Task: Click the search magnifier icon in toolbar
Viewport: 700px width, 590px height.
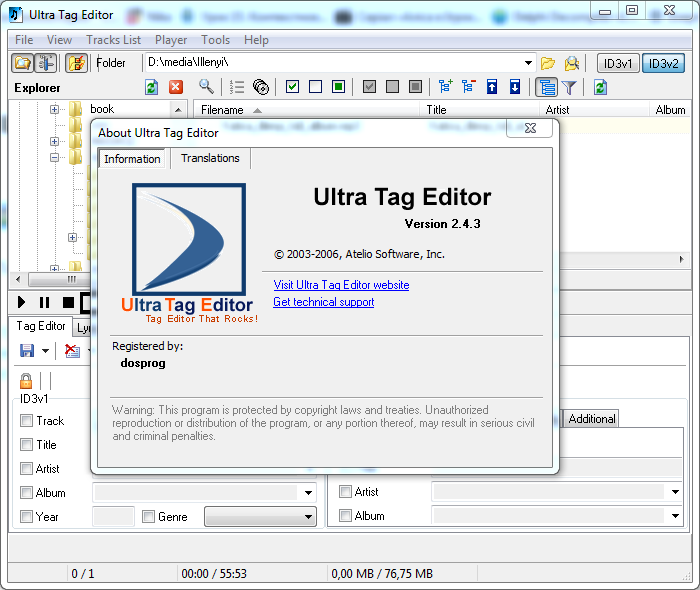Action: (206, 87)
